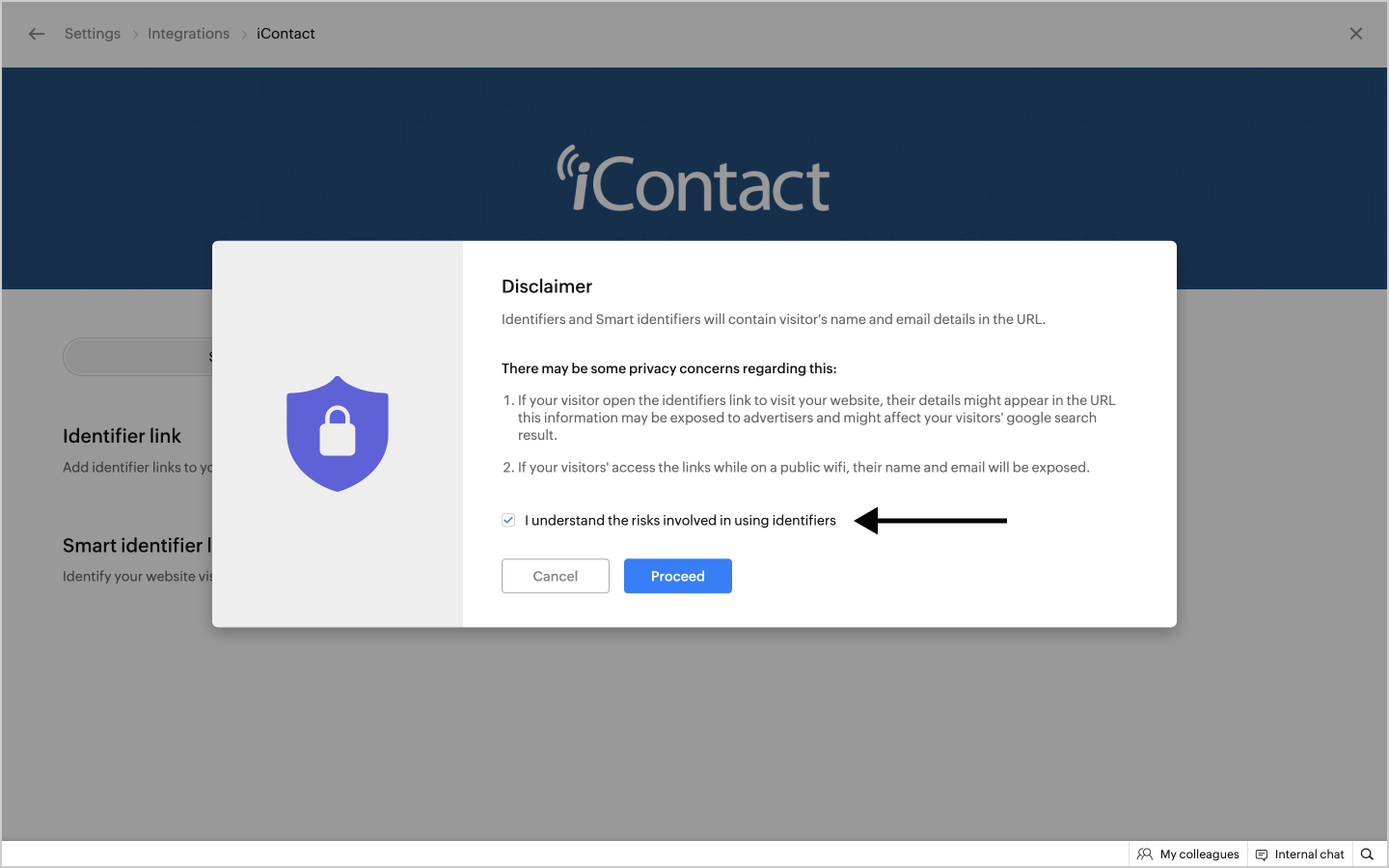
Task: Open Internal chat text label
Action: (1309, 854)
